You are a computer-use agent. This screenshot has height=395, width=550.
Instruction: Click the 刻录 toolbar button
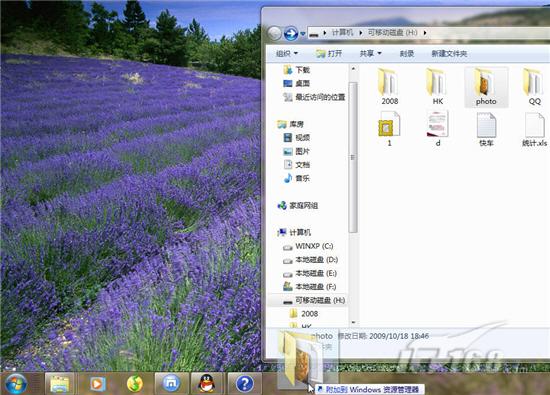[x=407, y=54]
